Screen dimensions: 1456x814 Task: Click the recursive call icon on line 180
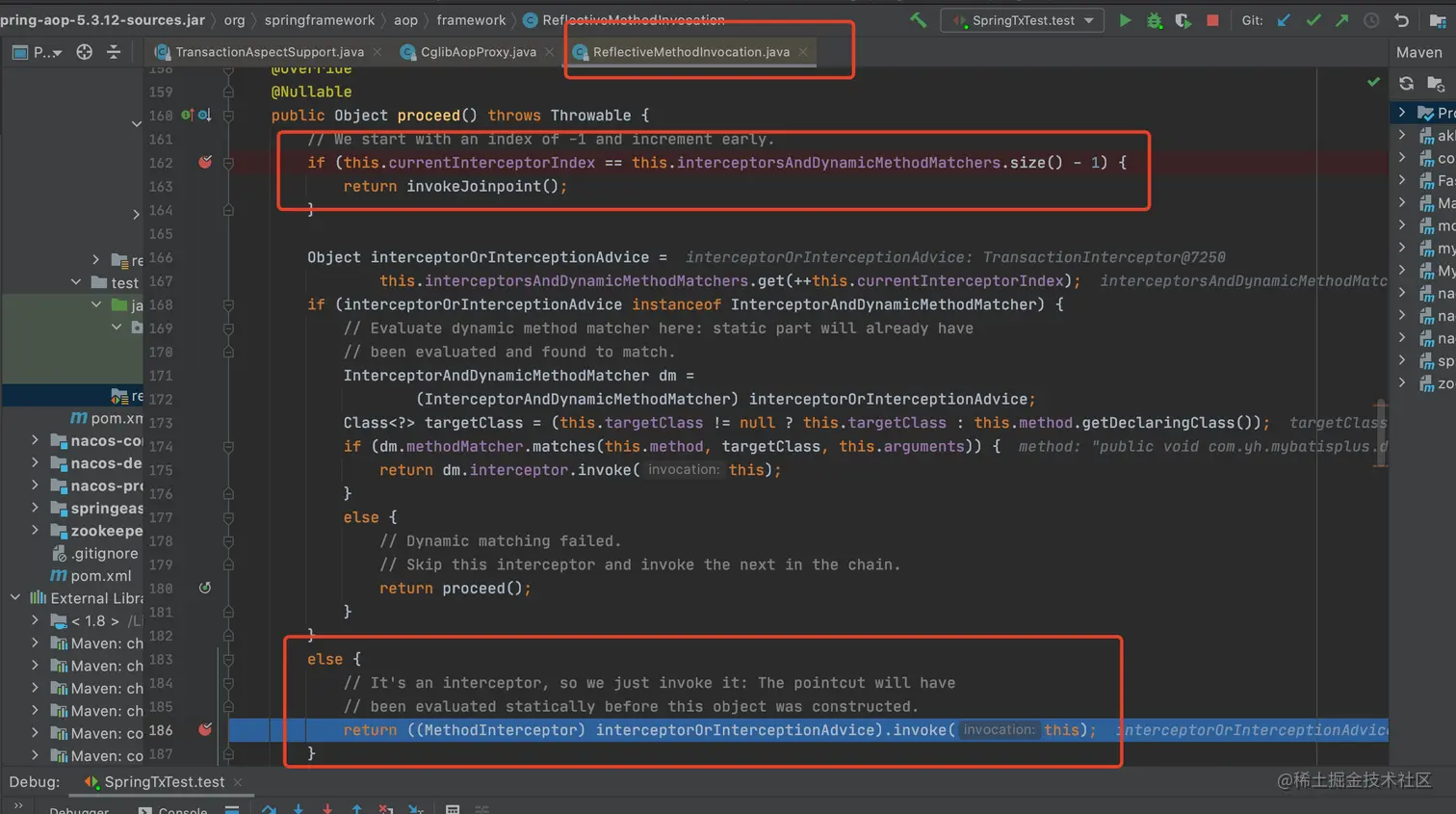(x=205, y=588)
